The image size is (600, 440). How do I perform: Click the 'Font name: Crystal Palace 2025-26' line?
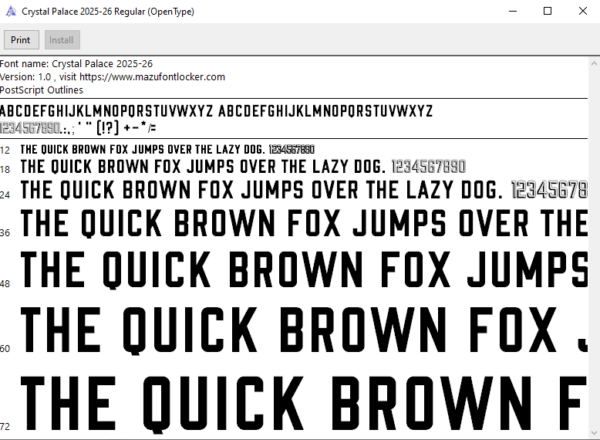point(76,64)
